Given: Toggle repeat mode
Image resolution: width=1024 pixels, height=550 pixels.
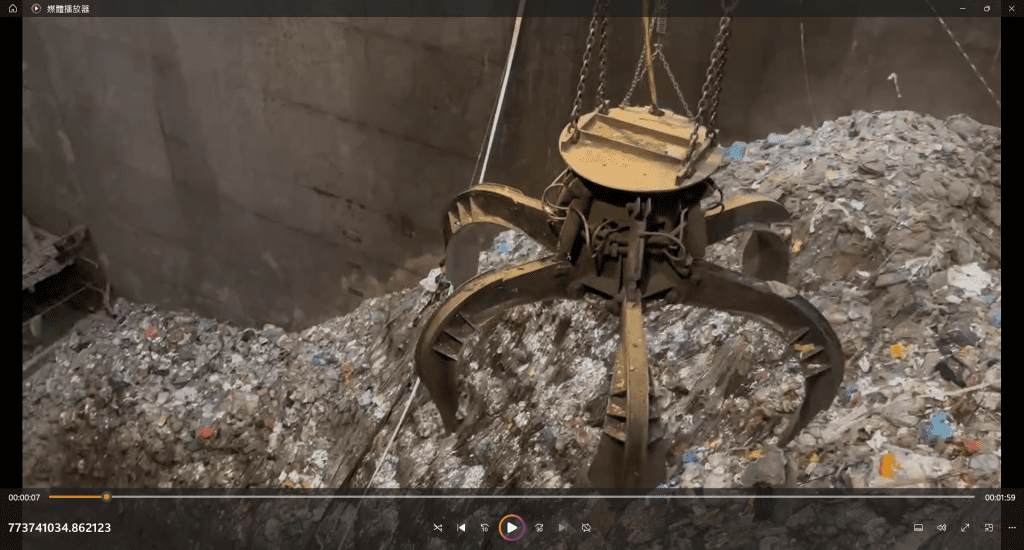Looking at the screenshot, I should (586, 527).
